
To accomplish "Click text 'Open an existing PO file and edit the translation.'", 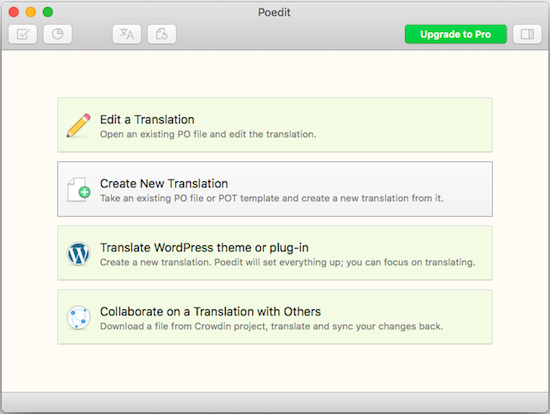I will click(208, 134).
